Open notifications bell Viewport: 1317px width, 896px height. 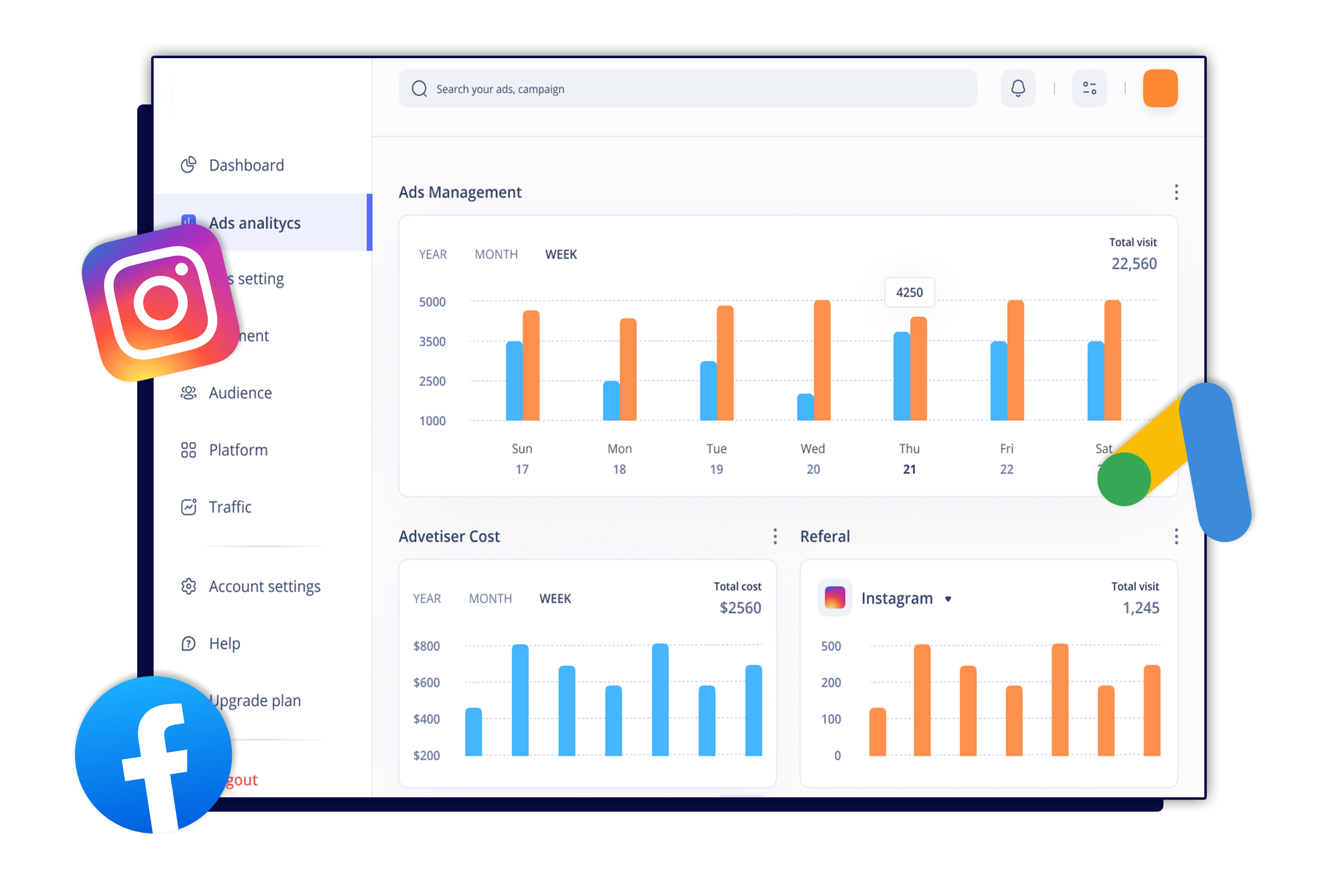pyautogui.click(x=1018, y=88)
